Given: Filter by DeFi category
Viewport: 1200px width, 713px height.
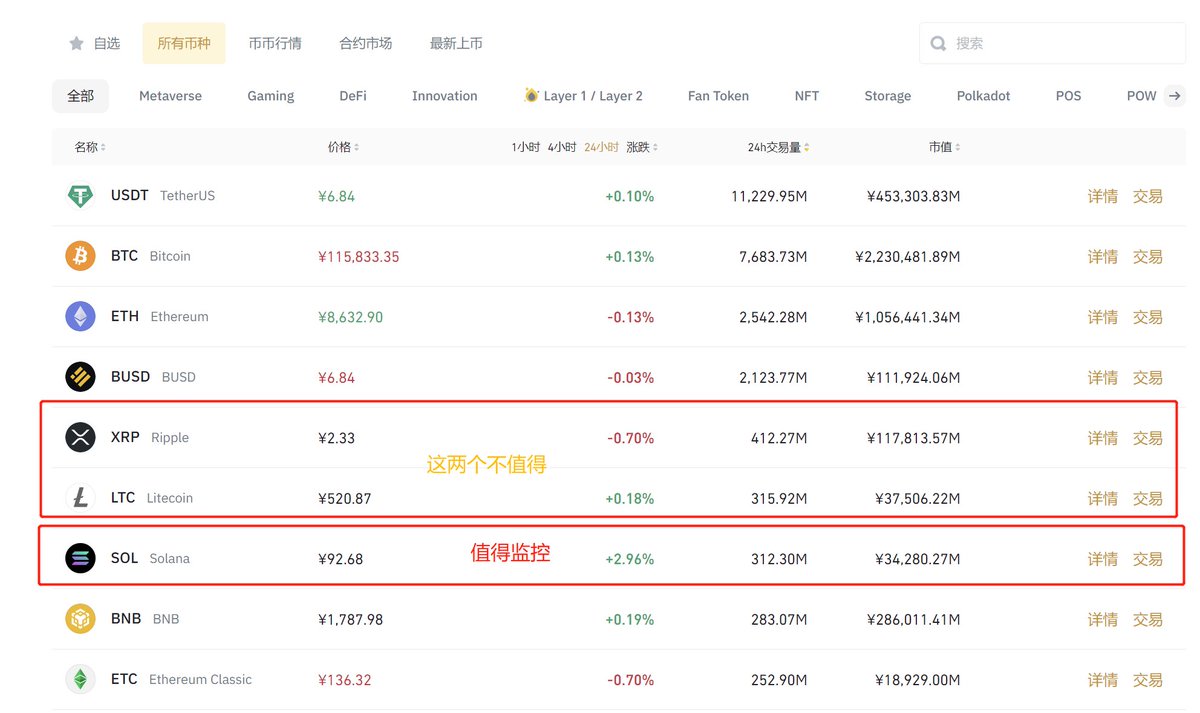Looking at the screenshot, I should pos(353,96).
